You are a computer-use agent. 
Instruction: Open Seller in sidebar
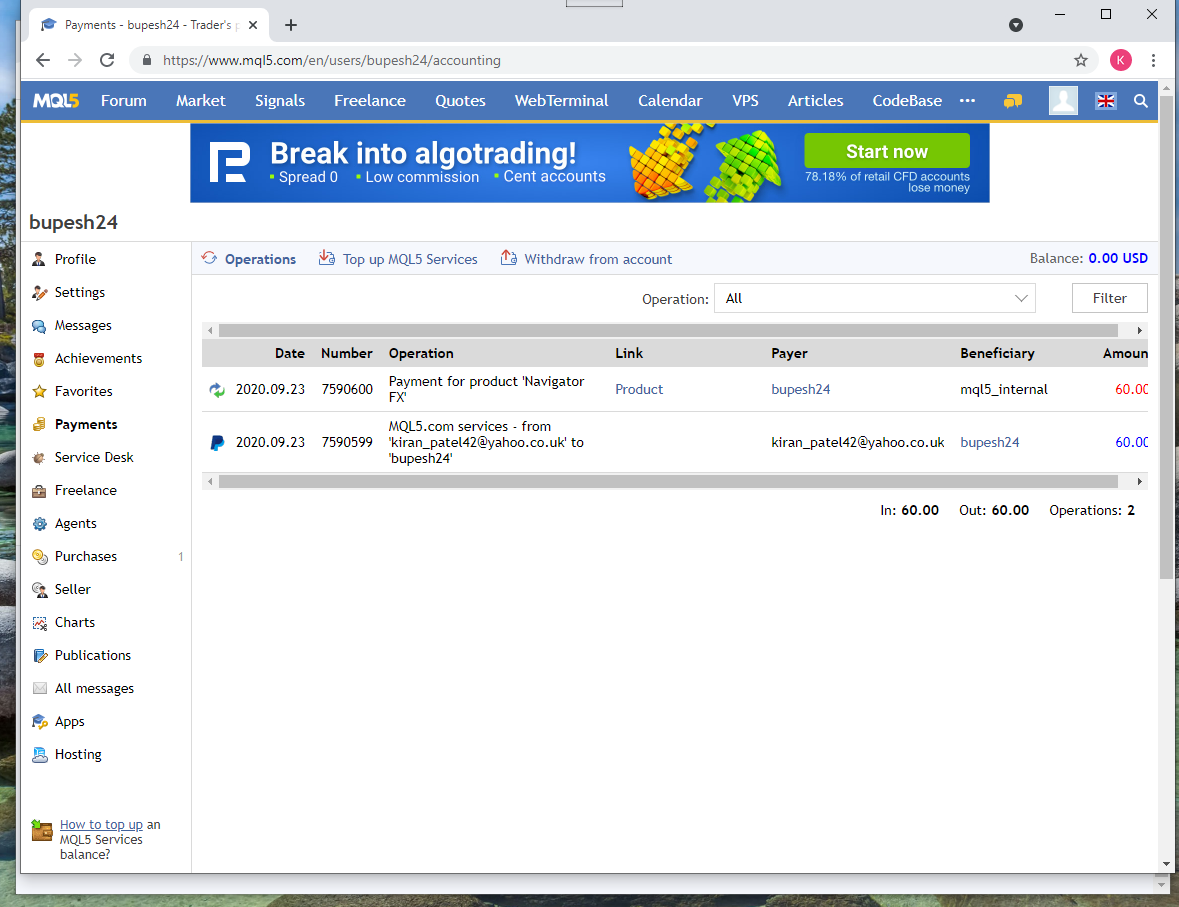click(x=72, y=590)
